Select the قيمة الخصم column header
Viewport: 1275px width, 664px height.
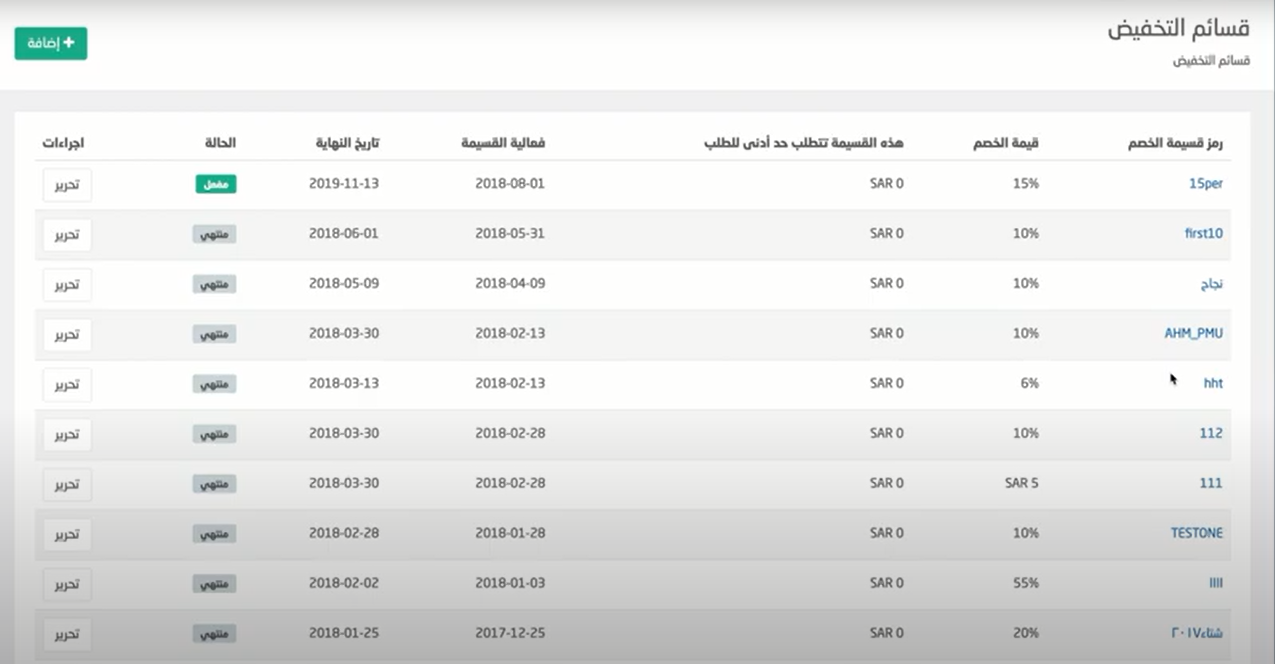click(x=1006, y=143)
